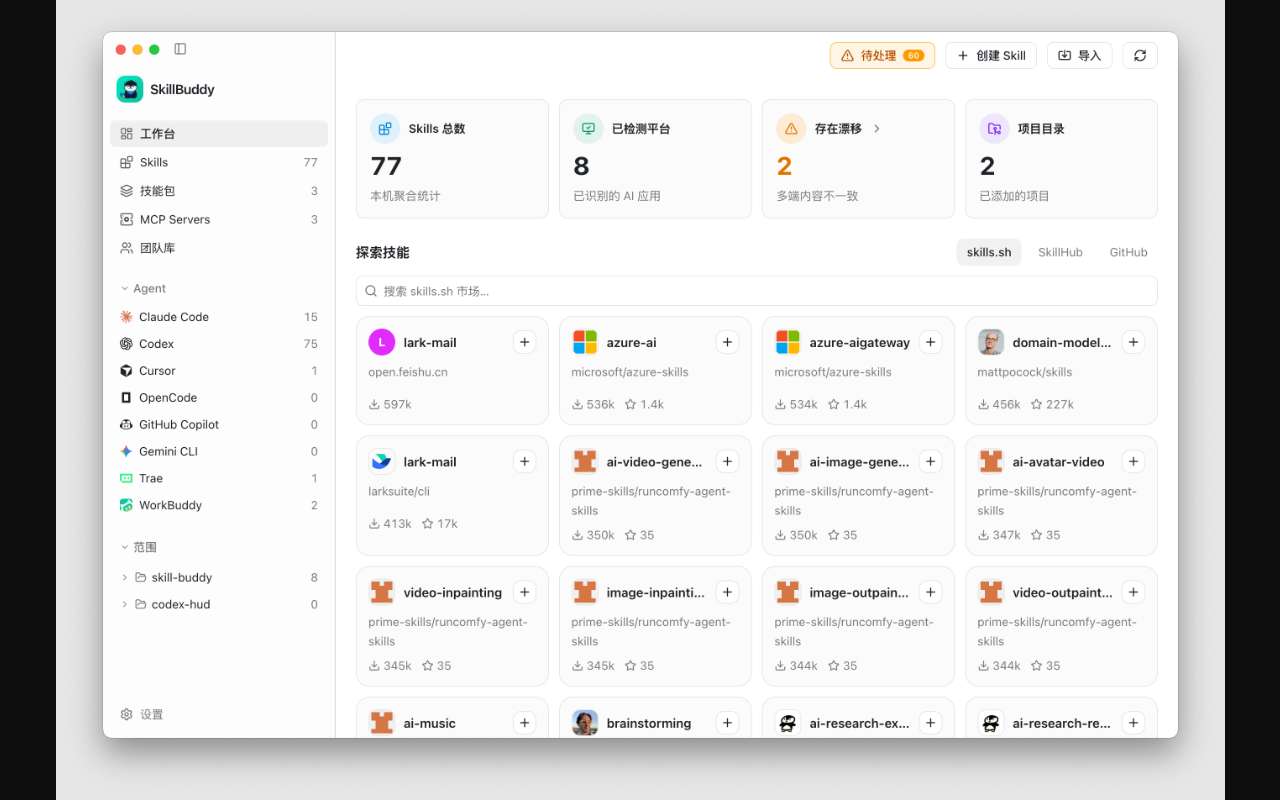Click mattpocock avatar thumbnail
This screenshot has height=800, width=1280.
pyautogui.click(x=991, y=342)
